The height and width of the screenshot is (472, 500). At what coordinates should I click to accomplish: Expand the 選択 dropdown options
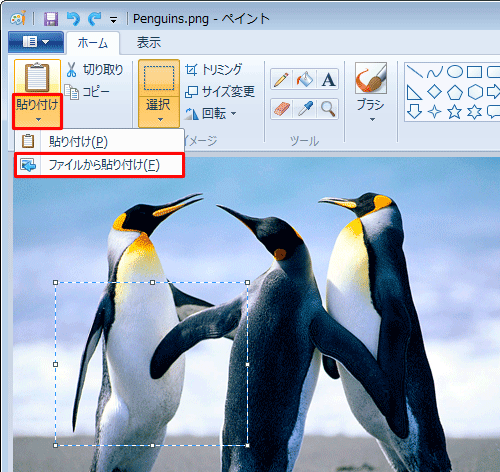coord(159,112)
